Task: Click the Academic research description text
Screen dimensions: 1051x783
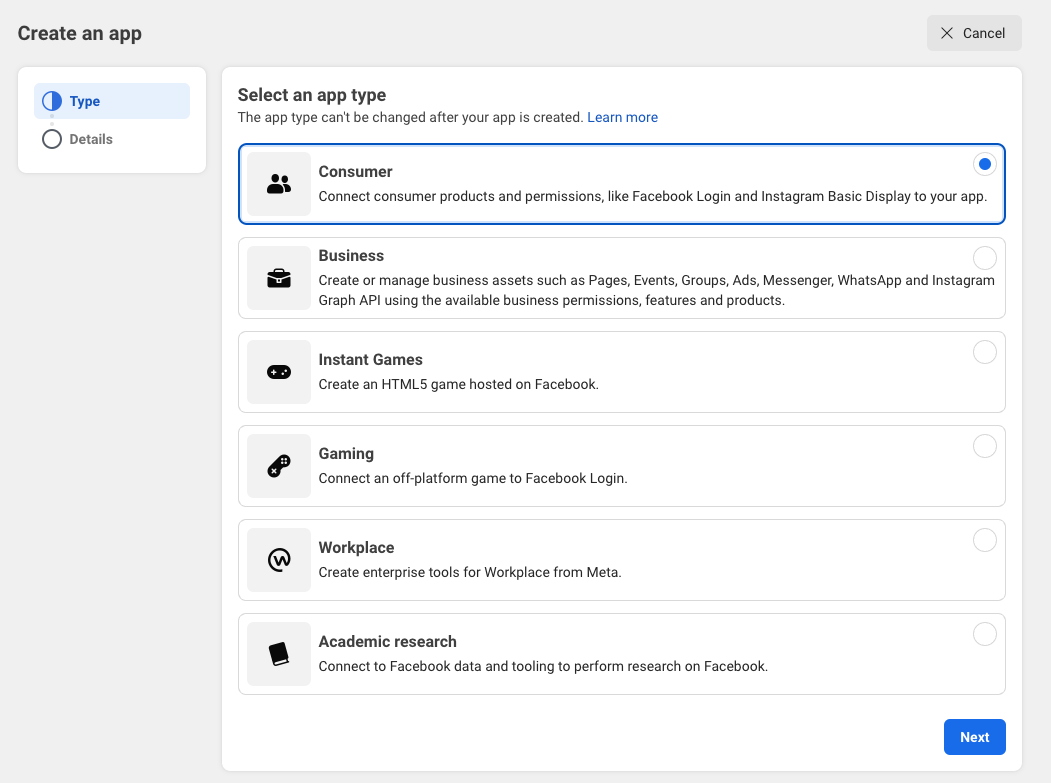Action: 543,666
